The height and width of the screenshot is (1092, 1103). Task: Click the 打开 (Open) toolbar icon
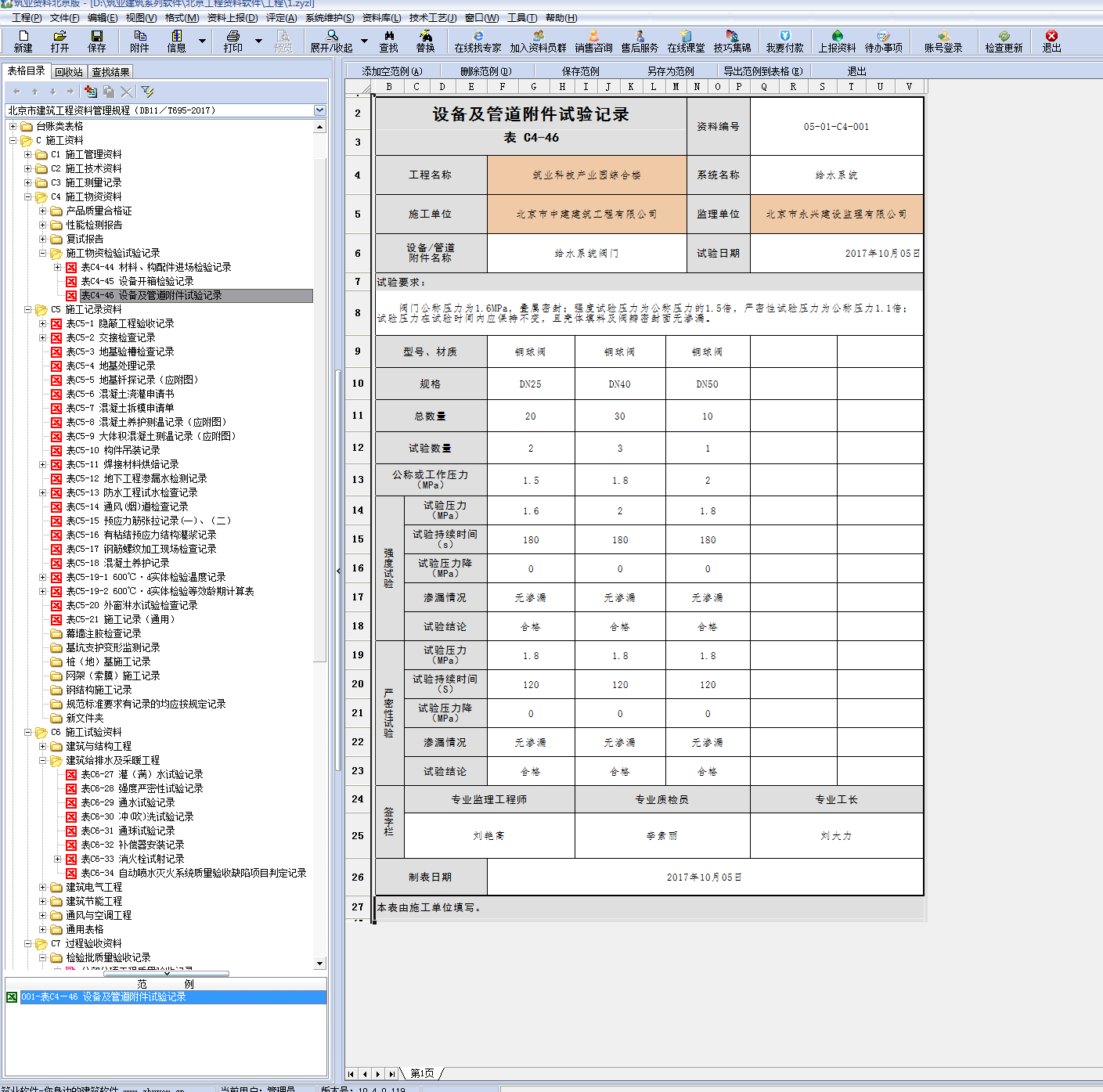pyautogui.click(x=60, y=41)
